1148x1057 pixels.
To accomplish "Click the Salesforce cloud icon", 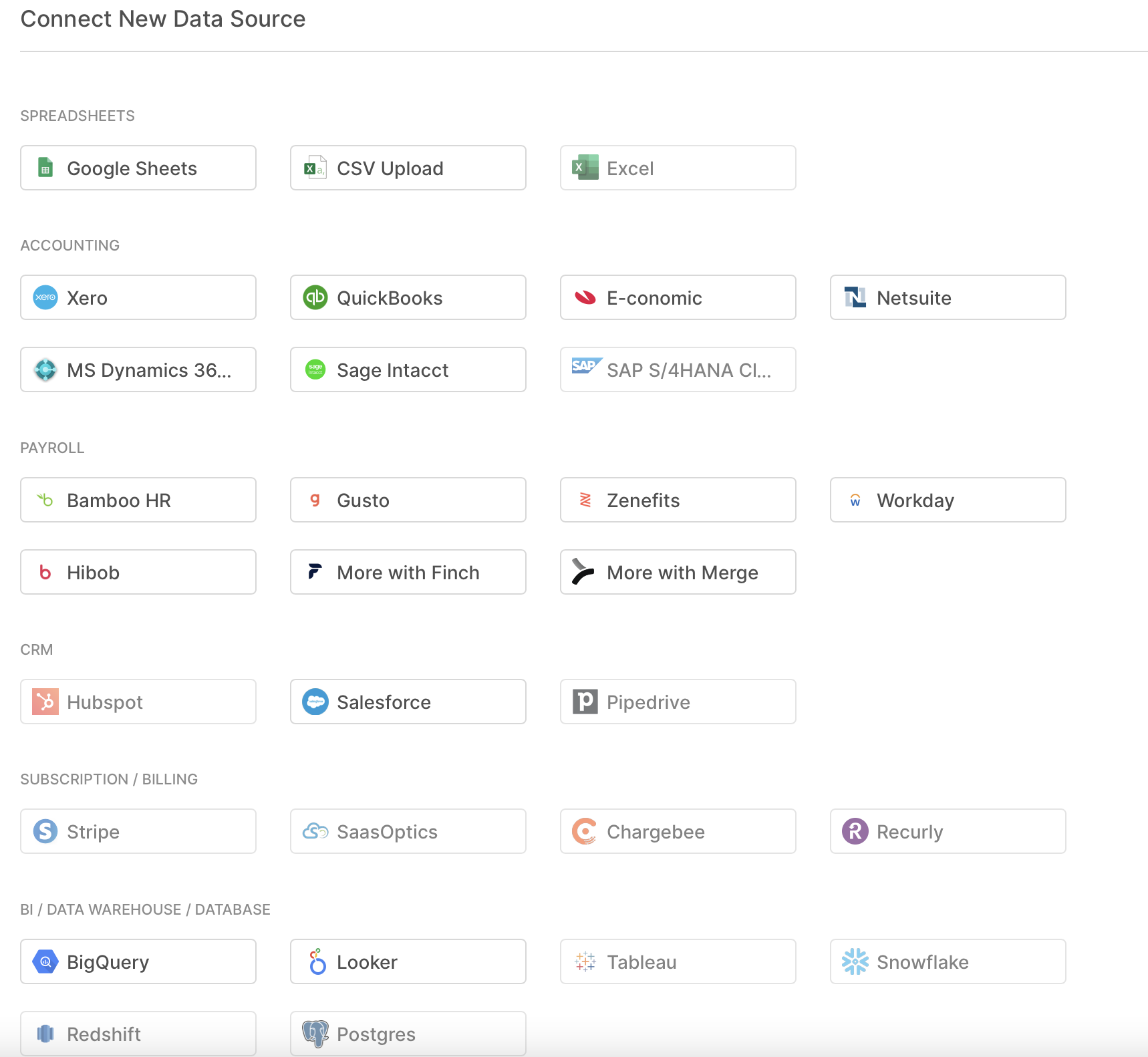I will (x=315, y=702).
